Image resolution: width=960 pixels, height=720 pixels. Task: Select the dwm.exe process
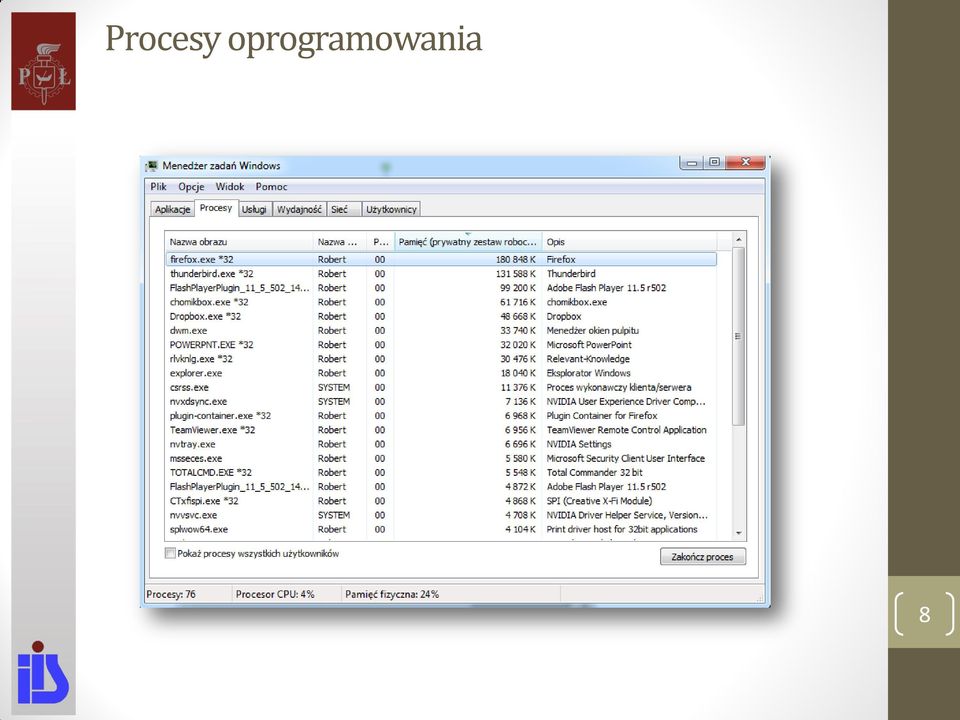(x=441, y=331)
